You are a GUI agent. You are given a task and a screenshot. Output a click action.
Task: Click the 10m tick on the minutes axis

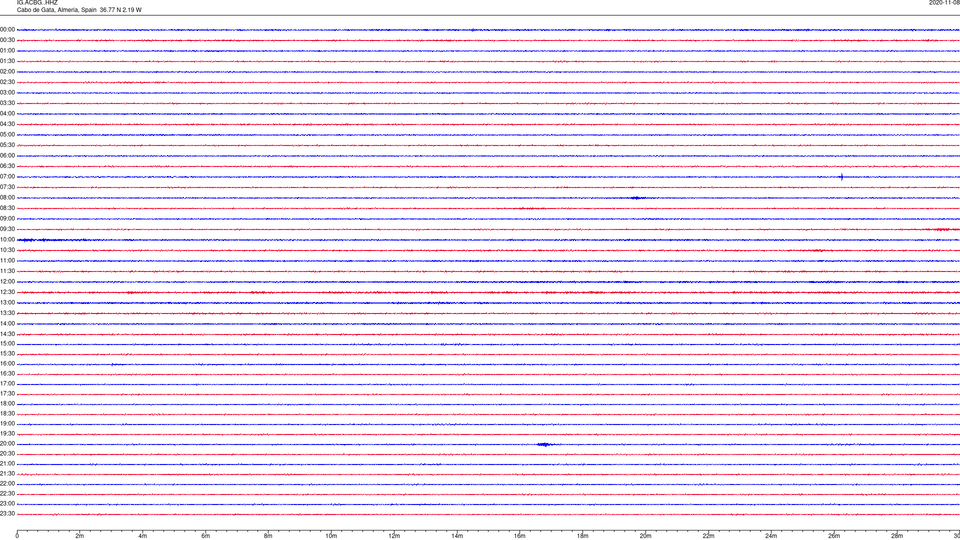[331, 536]
